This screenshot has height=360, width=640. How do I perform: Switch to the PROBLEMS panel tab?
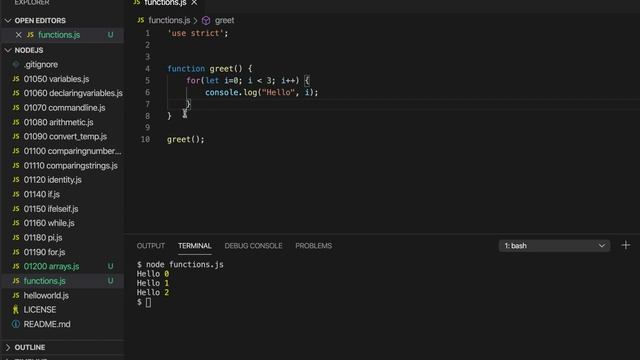click(x=313, y=246)
